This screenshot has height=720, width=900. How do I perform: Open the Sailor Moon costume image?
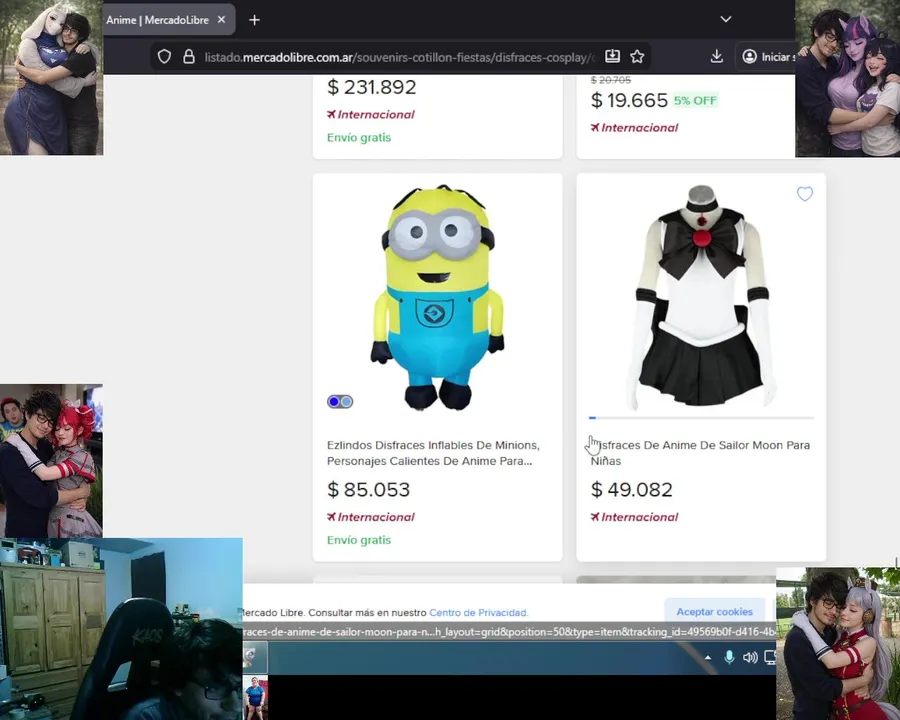click(701, 298)
